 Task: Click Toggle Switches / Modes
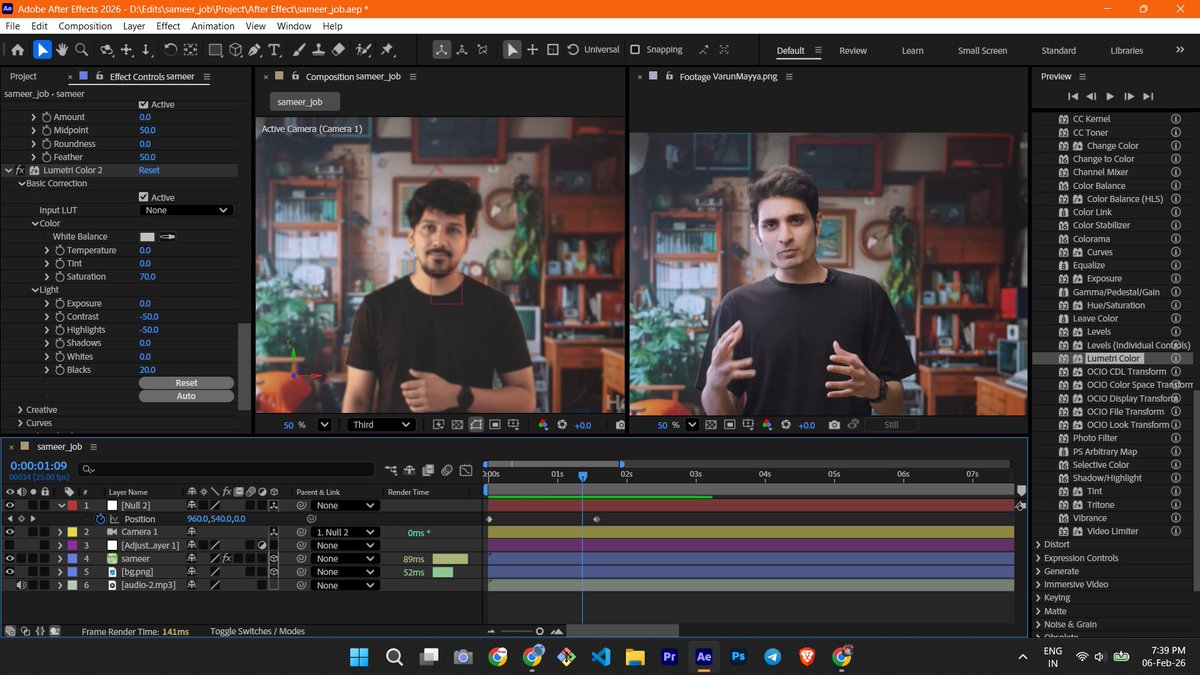[257, 631]
